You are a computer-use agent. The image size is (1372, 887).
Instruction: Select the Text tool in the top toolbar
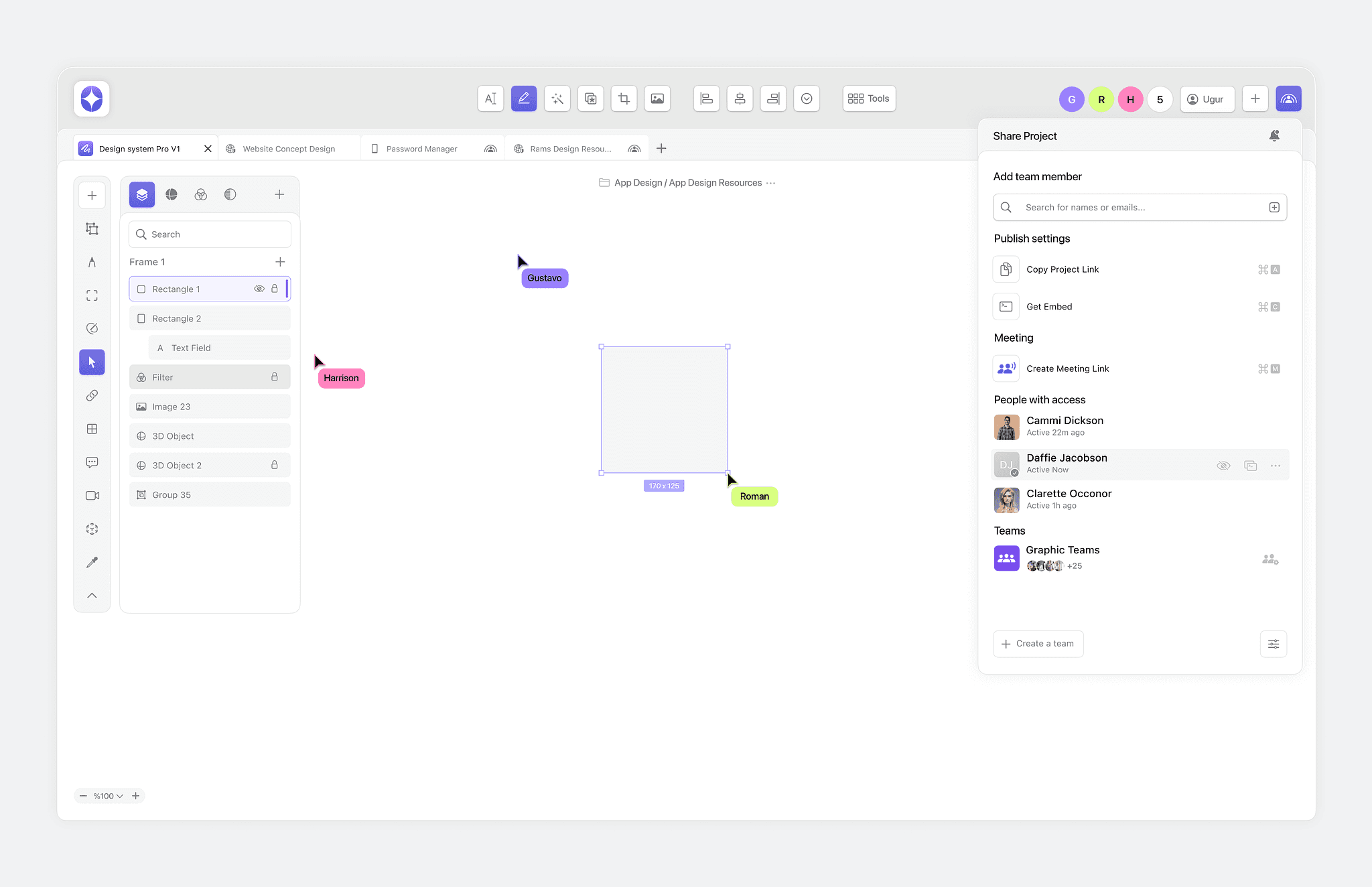490,98
